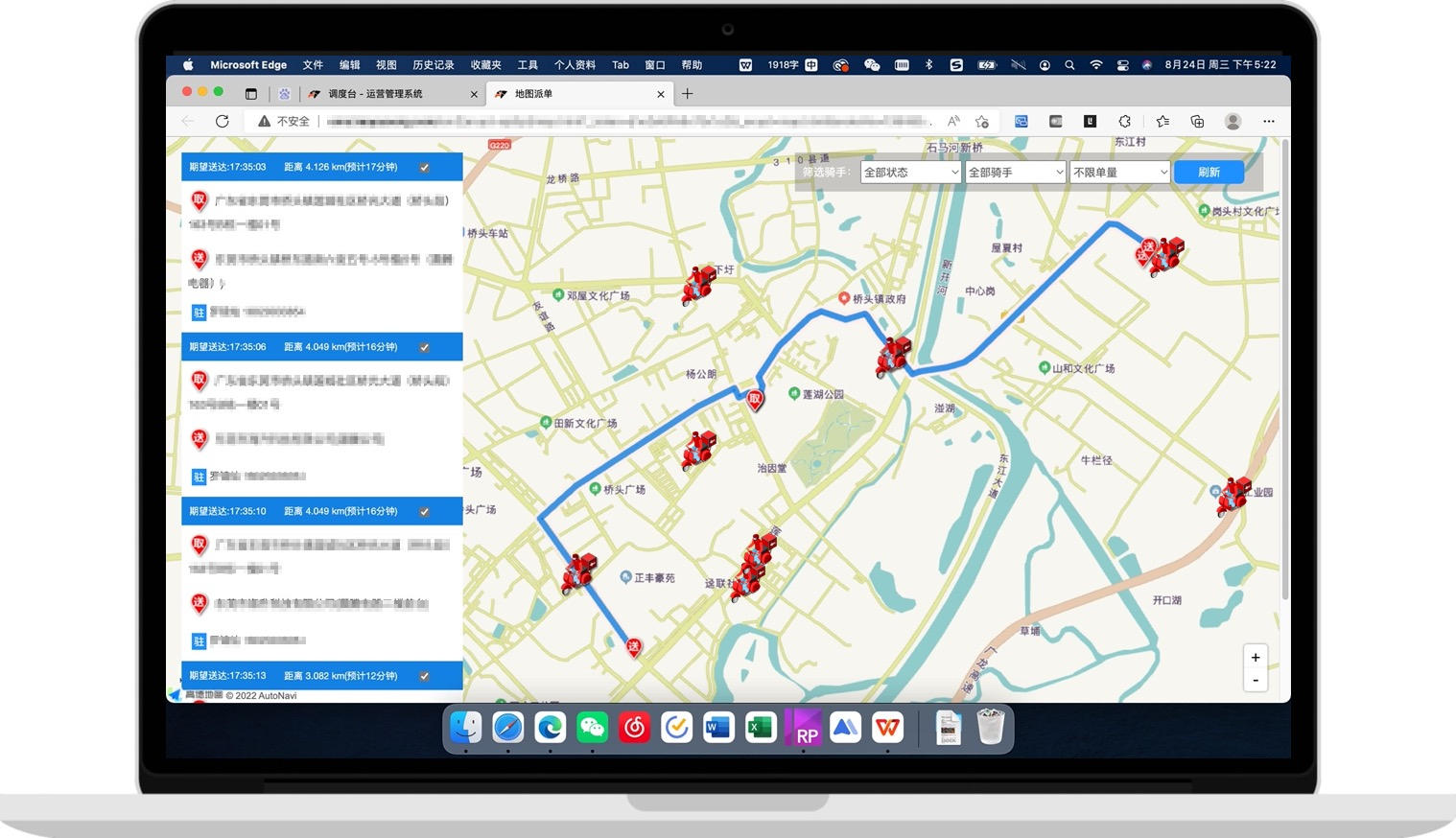Image resolution: width=1456 pixels, height=838 pixels.
Task: Toggle checkbox for order expected 17:35:03
Action: pos(424,167)
